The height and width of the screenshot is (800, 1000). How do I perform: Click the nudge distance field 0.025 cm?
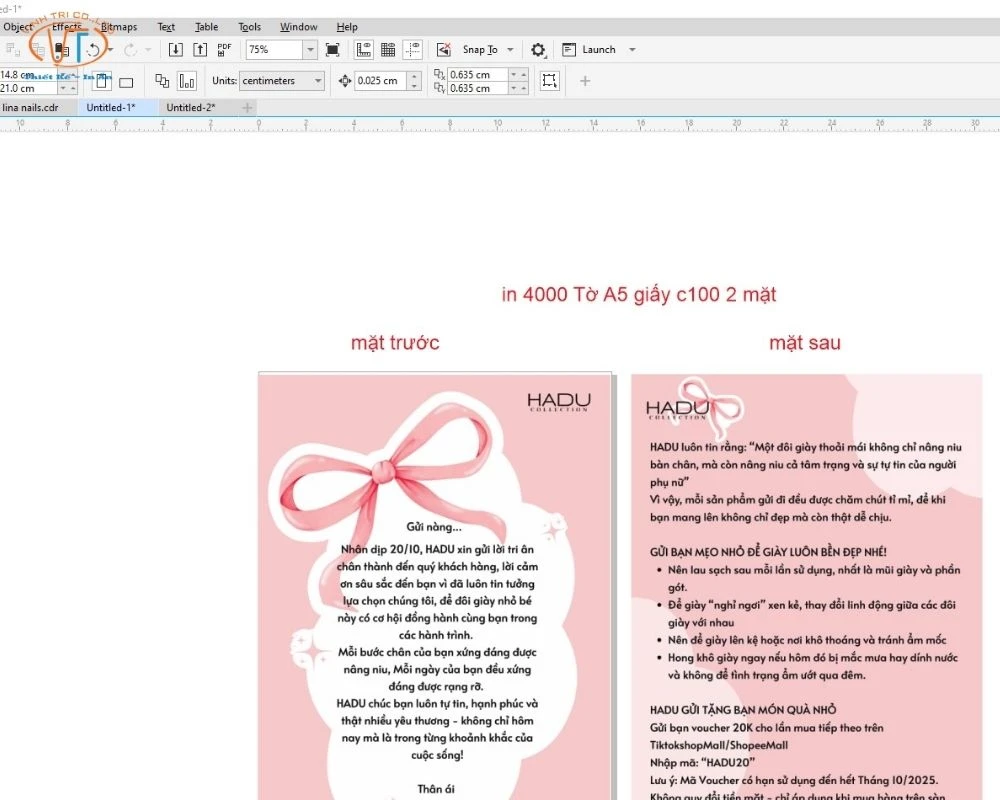coord(380,80)
